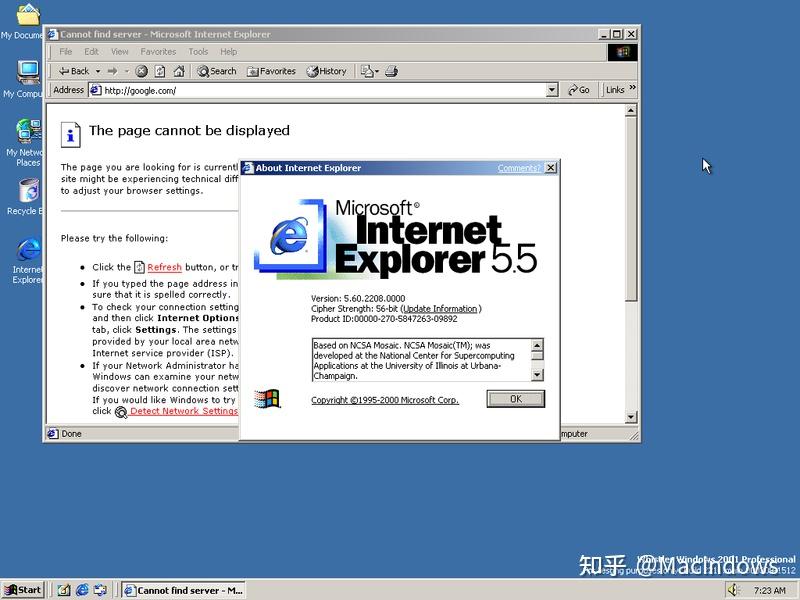Click the Detect Network Settings link
This screenshot has height=600, width=800.
point(182,410)
